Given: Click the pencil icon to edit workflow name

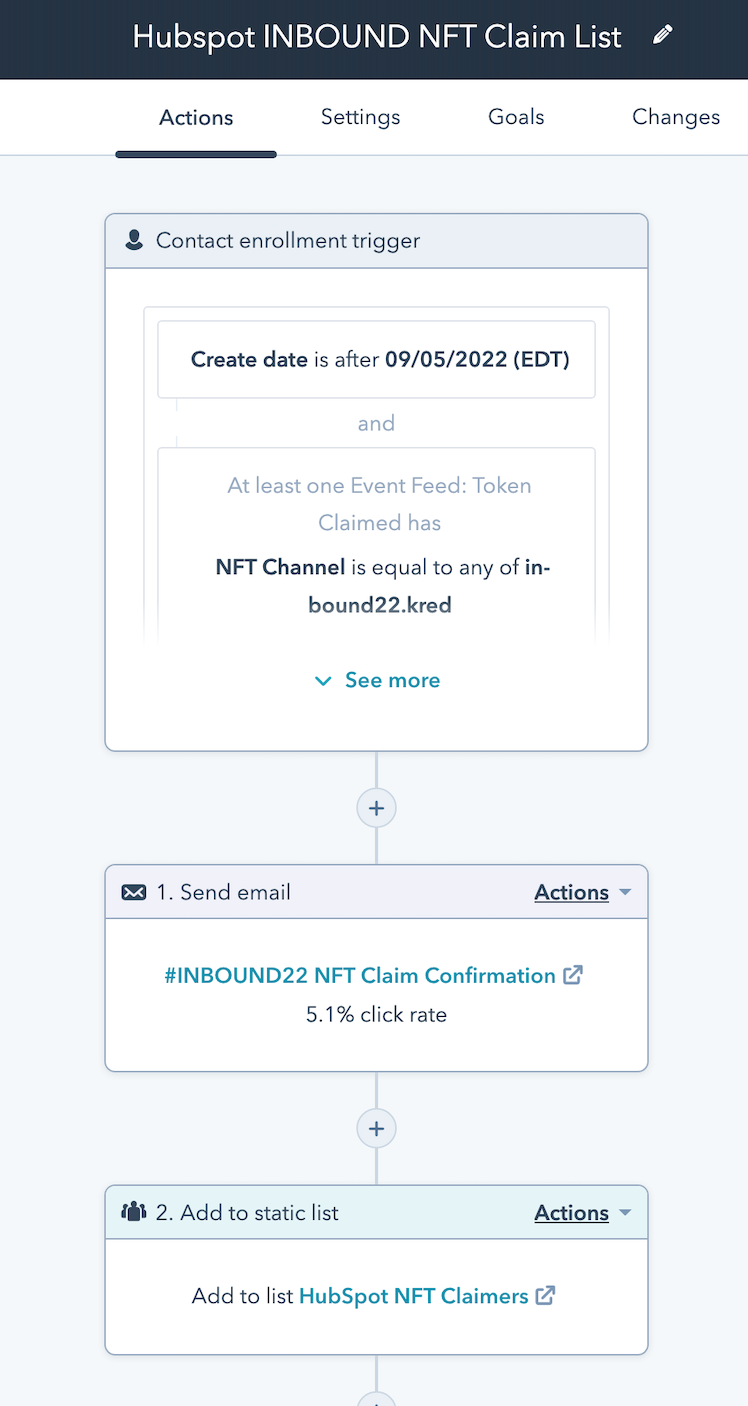Looking at the screenshot, I should coord(662,36).
